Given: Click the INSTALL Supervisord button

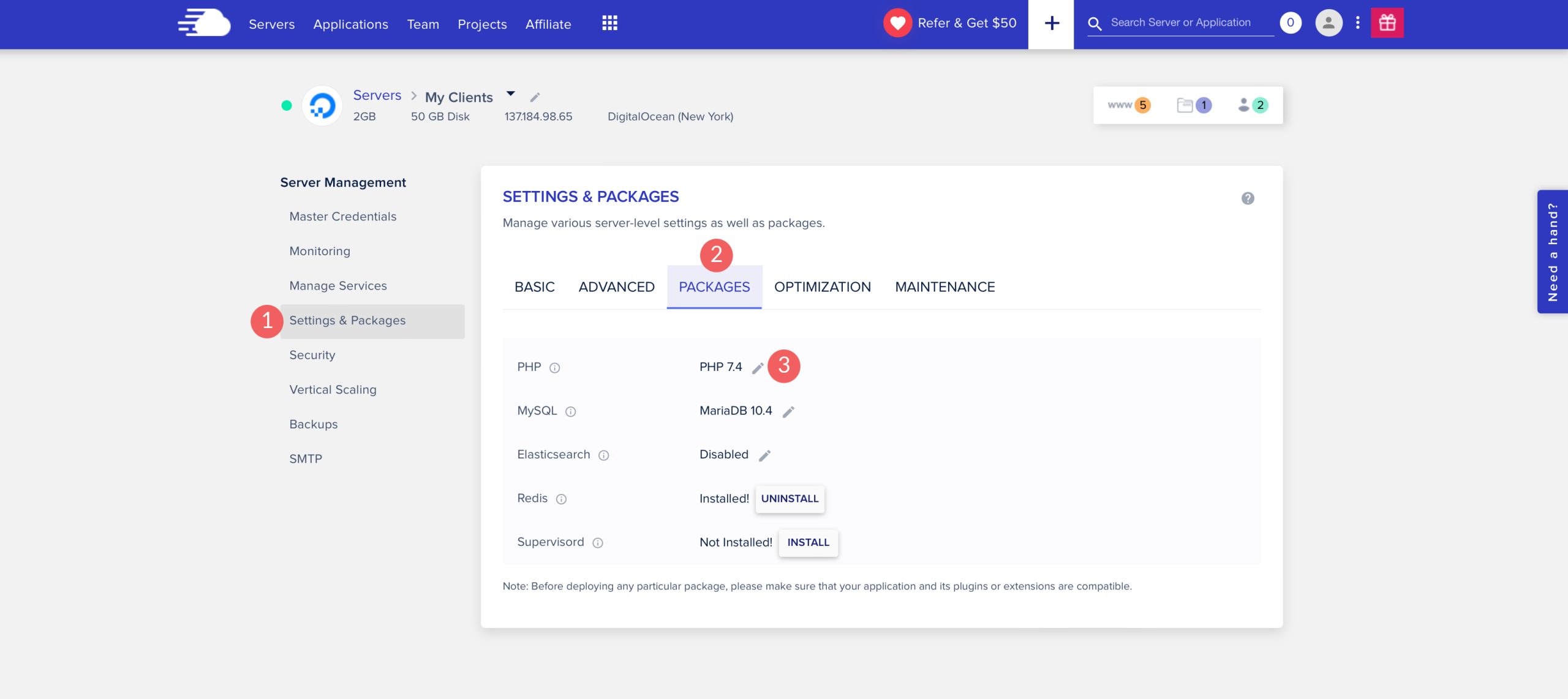Looking at the screenshot, I should tap(808, 542).
